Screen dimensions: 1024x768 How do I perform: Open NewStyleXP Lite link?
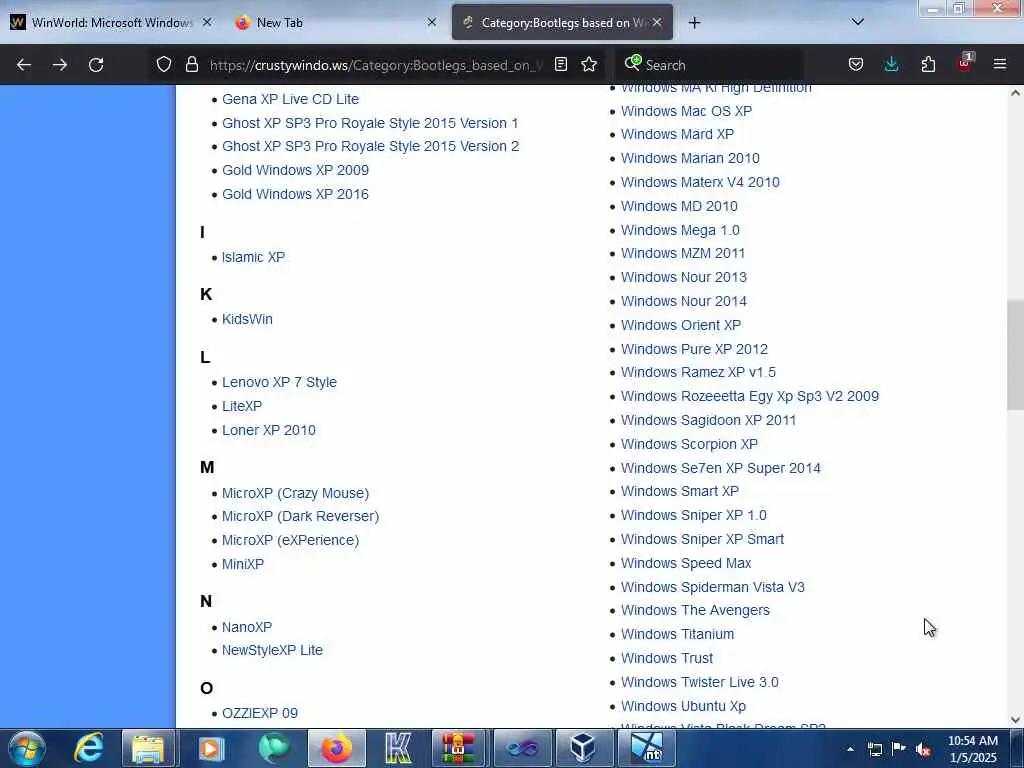(x=272, y=650)
